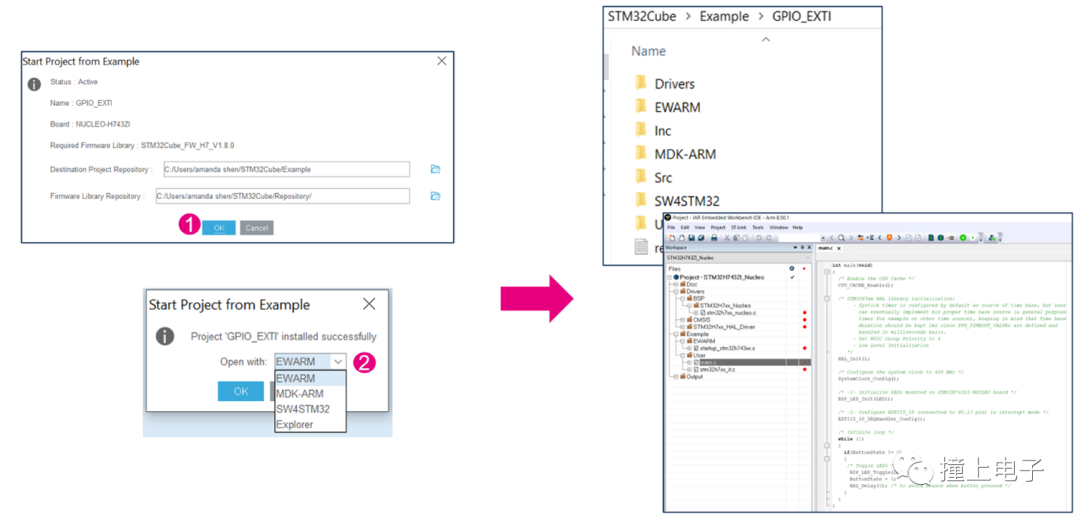The width and height of the screenshot is (1080, 517).
Task: Click the Find magnifier icon in IAR toolbar
Action: 841,238
